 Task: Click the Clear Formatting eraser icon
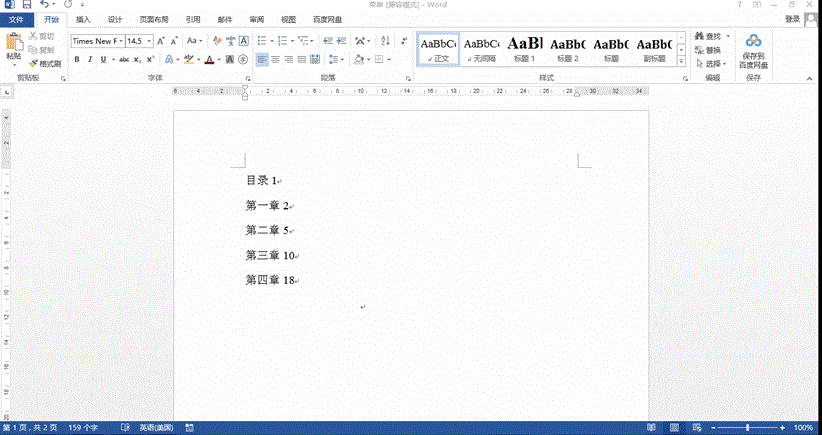point(217,41)
